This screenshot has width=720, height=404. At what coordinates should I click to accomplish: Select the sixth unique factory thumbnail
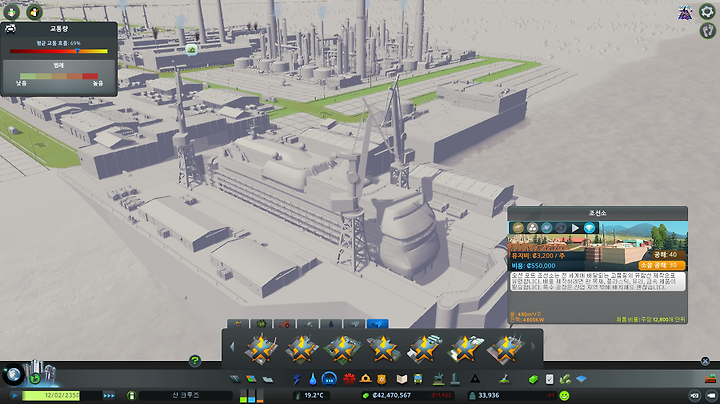[464, 349]
